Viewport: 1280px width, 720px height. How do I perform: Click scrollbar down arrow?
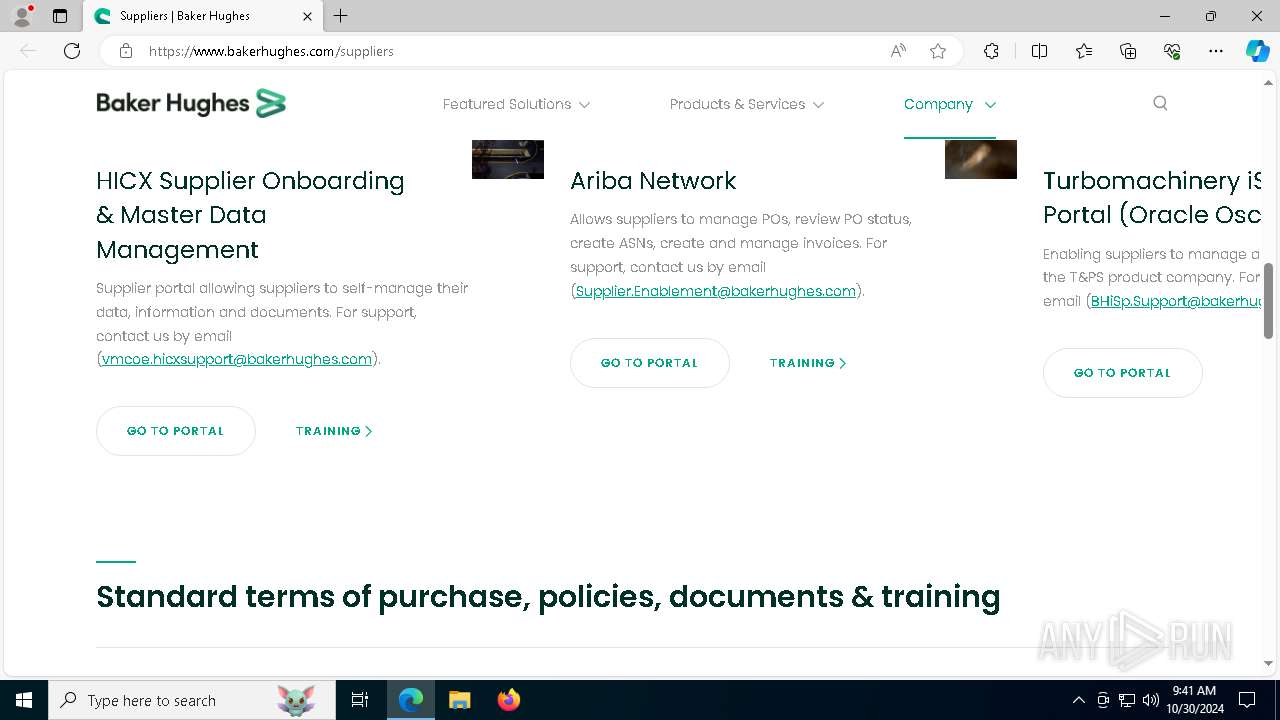pos(1269,663)
